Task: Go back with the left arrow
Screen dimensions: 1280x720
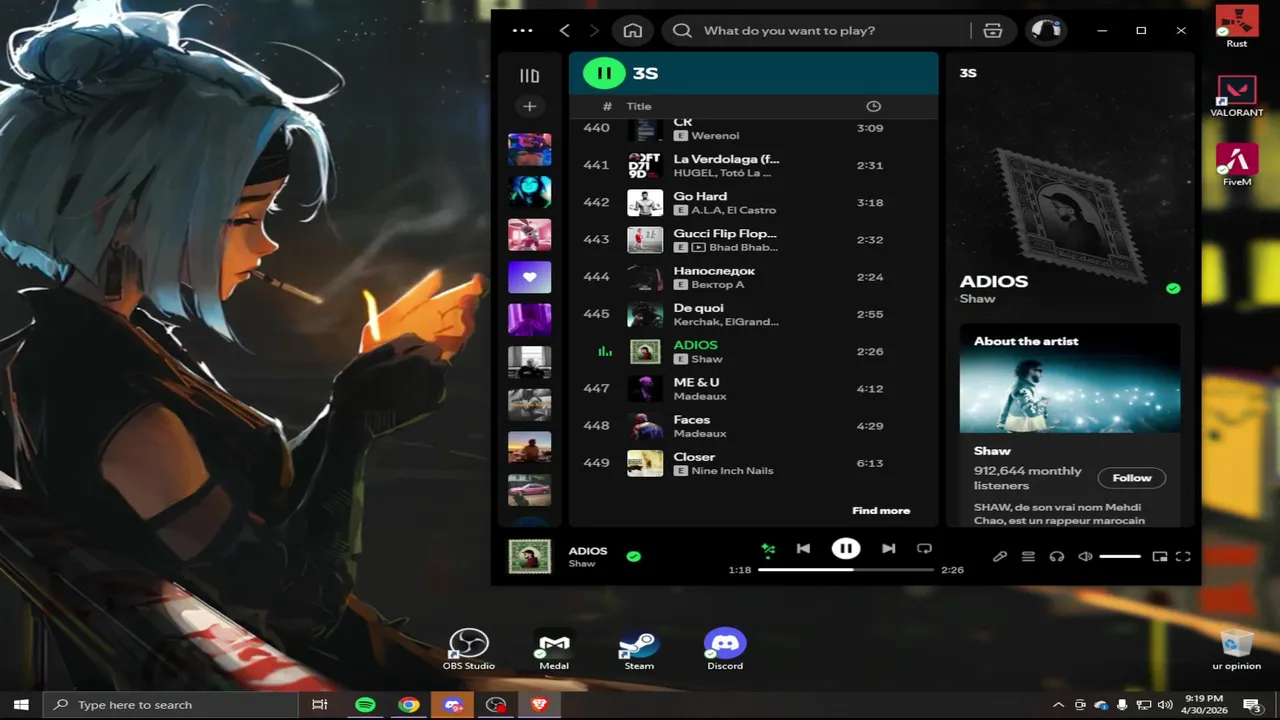Action: click(x=565, y=30)
